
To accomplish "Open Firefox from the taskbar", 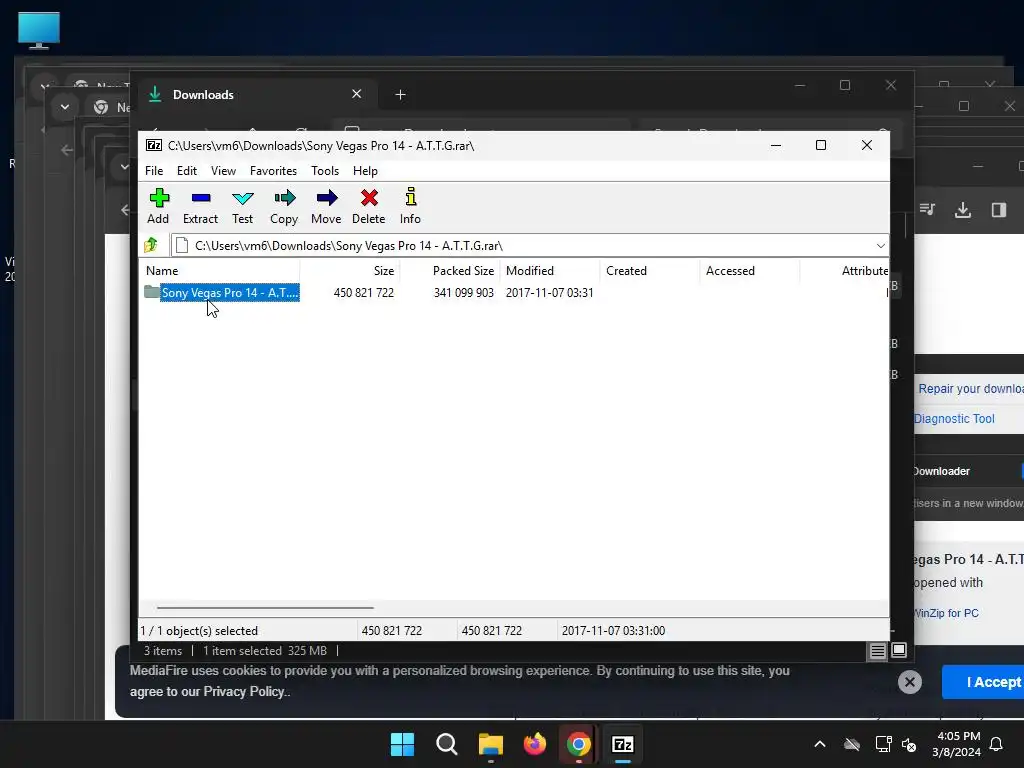I will (x=535, y=744).
